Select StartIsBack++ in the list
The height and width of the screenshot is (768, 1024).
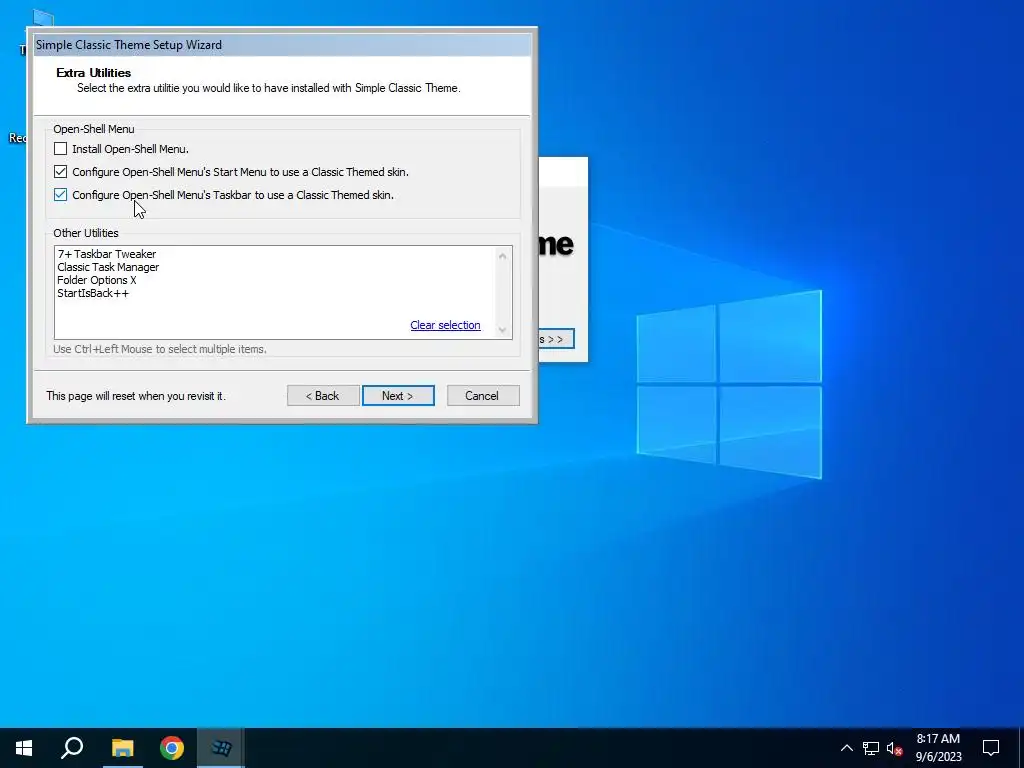point(93,293)
